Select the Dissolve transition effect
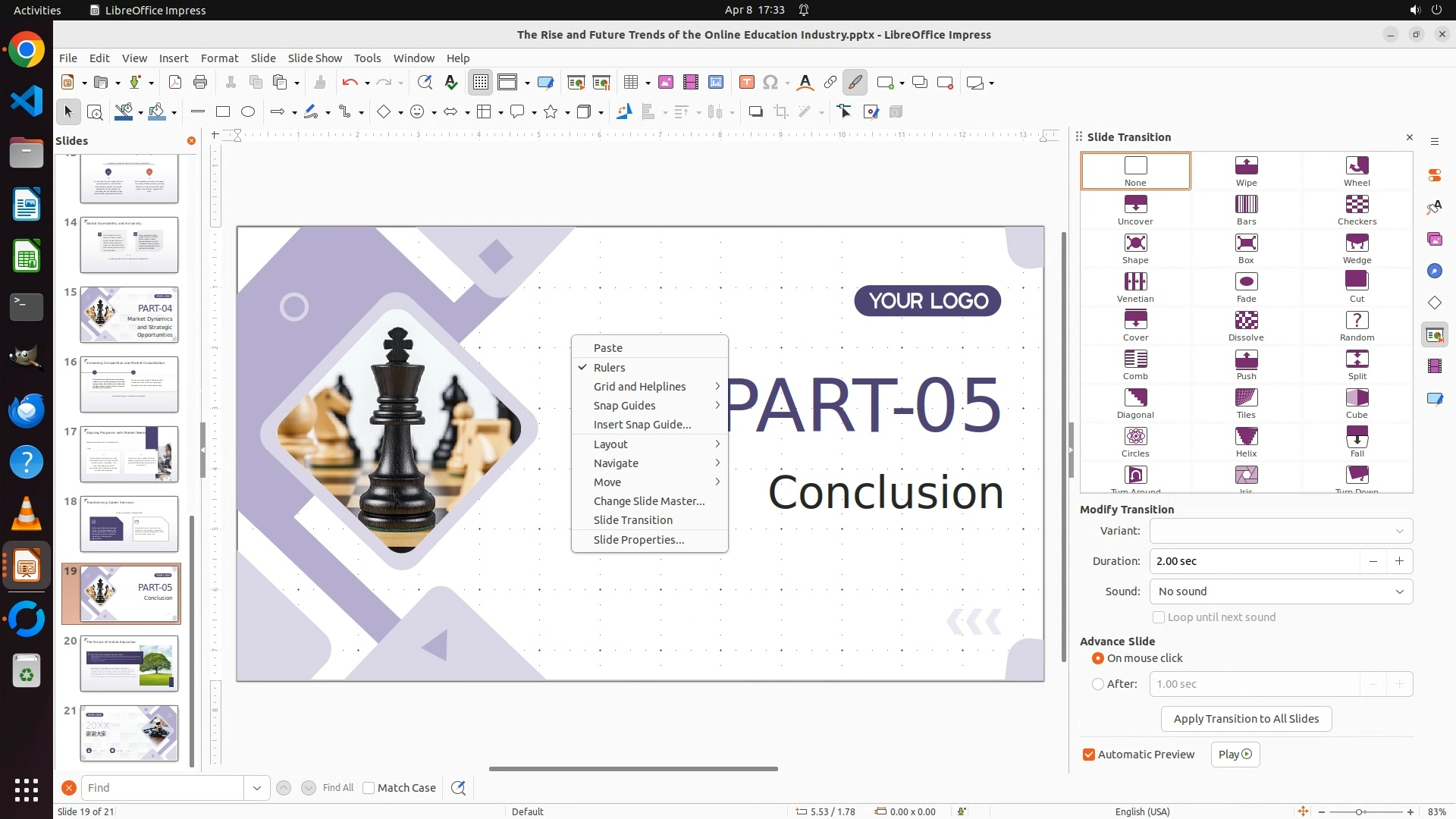The image size is (1456, 819). [1246, 325]
